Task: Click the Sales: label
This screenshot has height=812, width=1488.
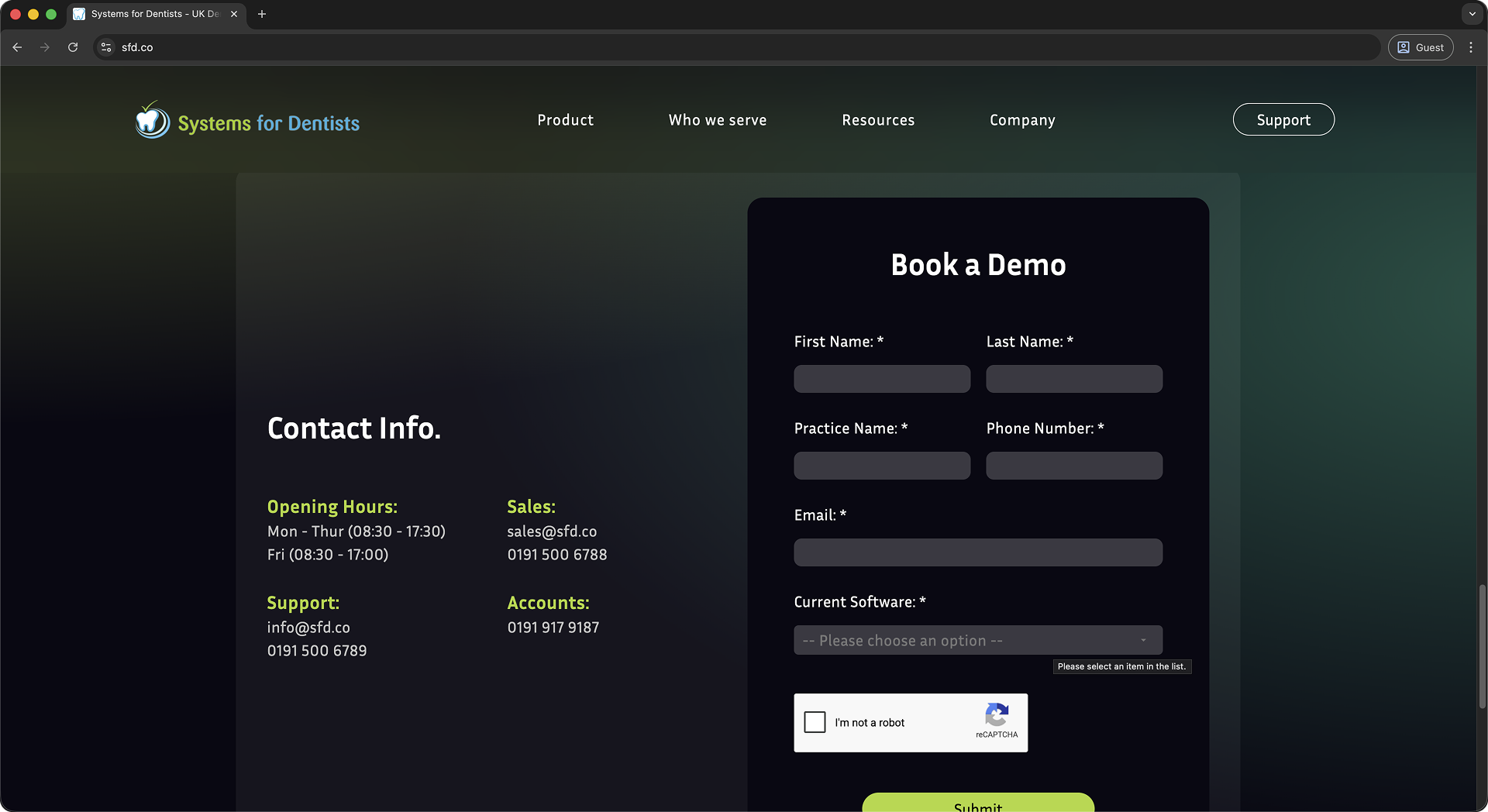Action: pos(531,507)
